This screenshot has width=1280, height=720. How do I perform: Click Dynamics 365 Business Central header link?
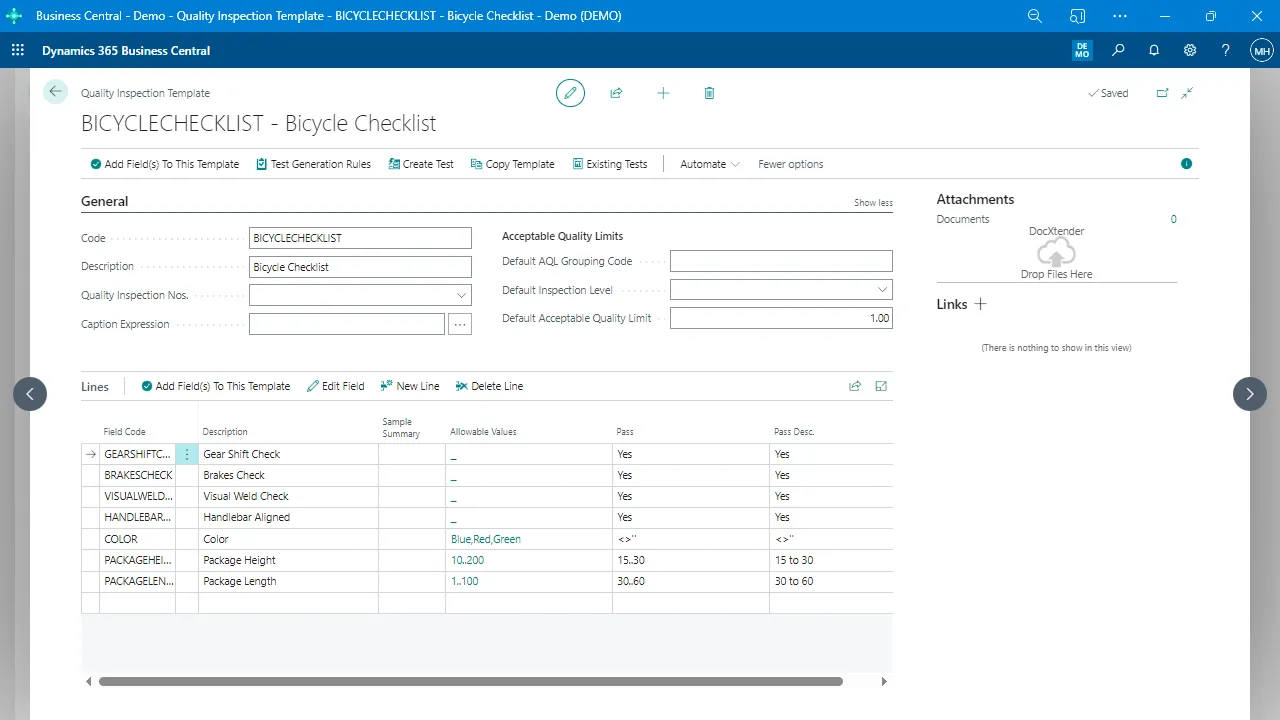point(125,50)
